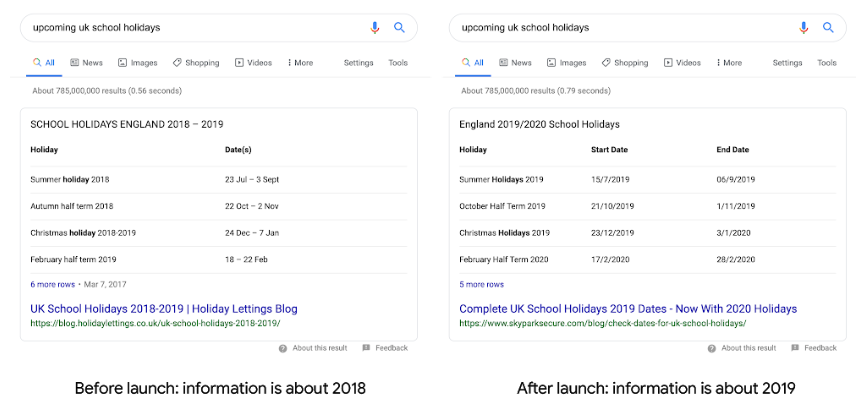The height and width of the screenshot is (406, 865).
Task: Click end date '28/2/2020'
Action: [x=735, y=259]
